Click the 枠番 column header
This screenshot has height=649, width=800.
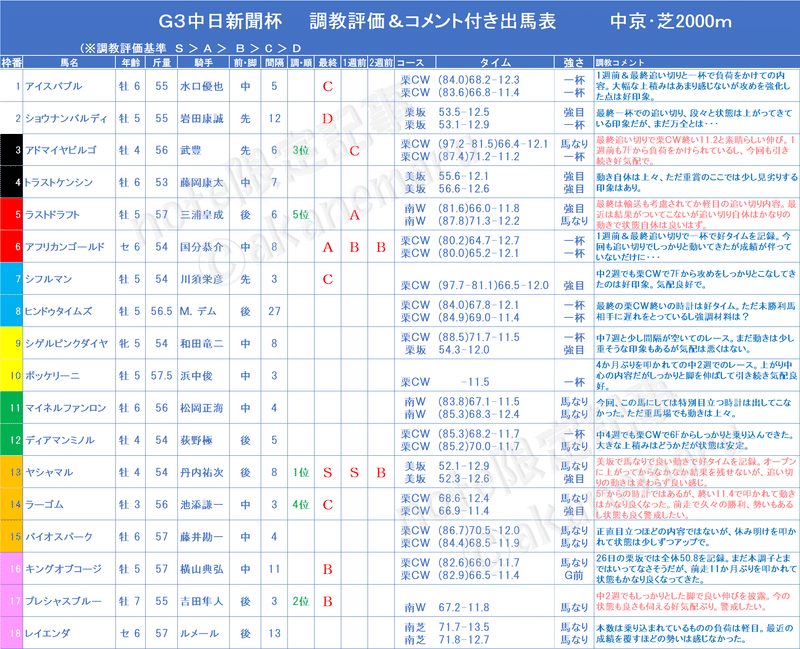(12, 63)
